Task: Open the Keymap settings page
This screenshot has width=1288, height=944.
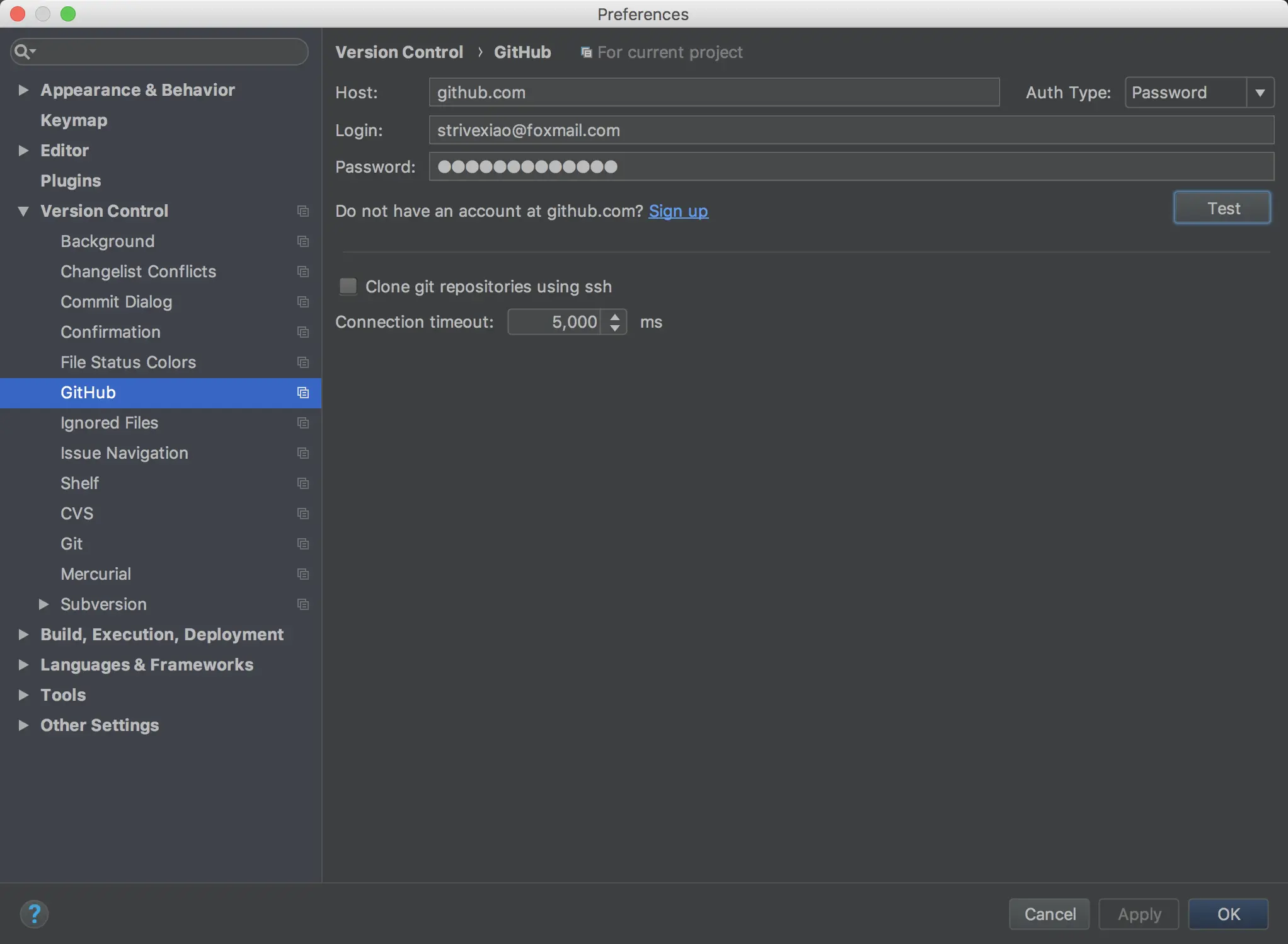Action: pos(74,120)
